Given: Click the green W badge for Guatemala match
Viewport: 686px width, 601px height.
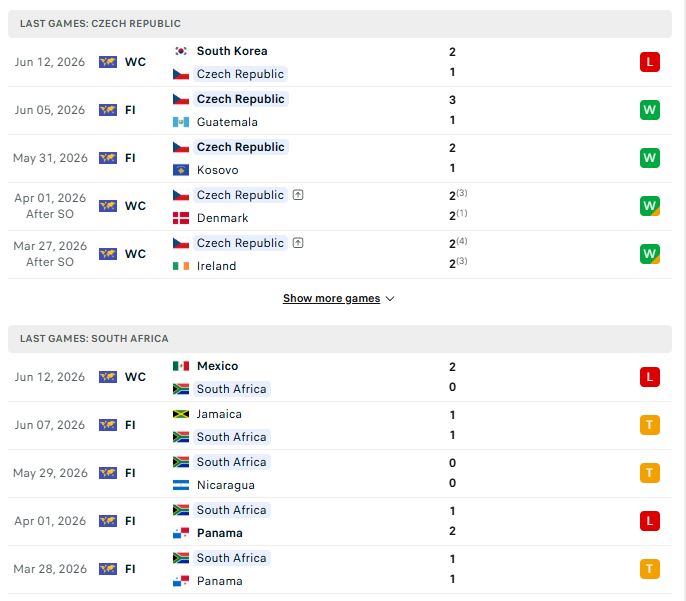Looking at the screenshot, I should 649,110.
